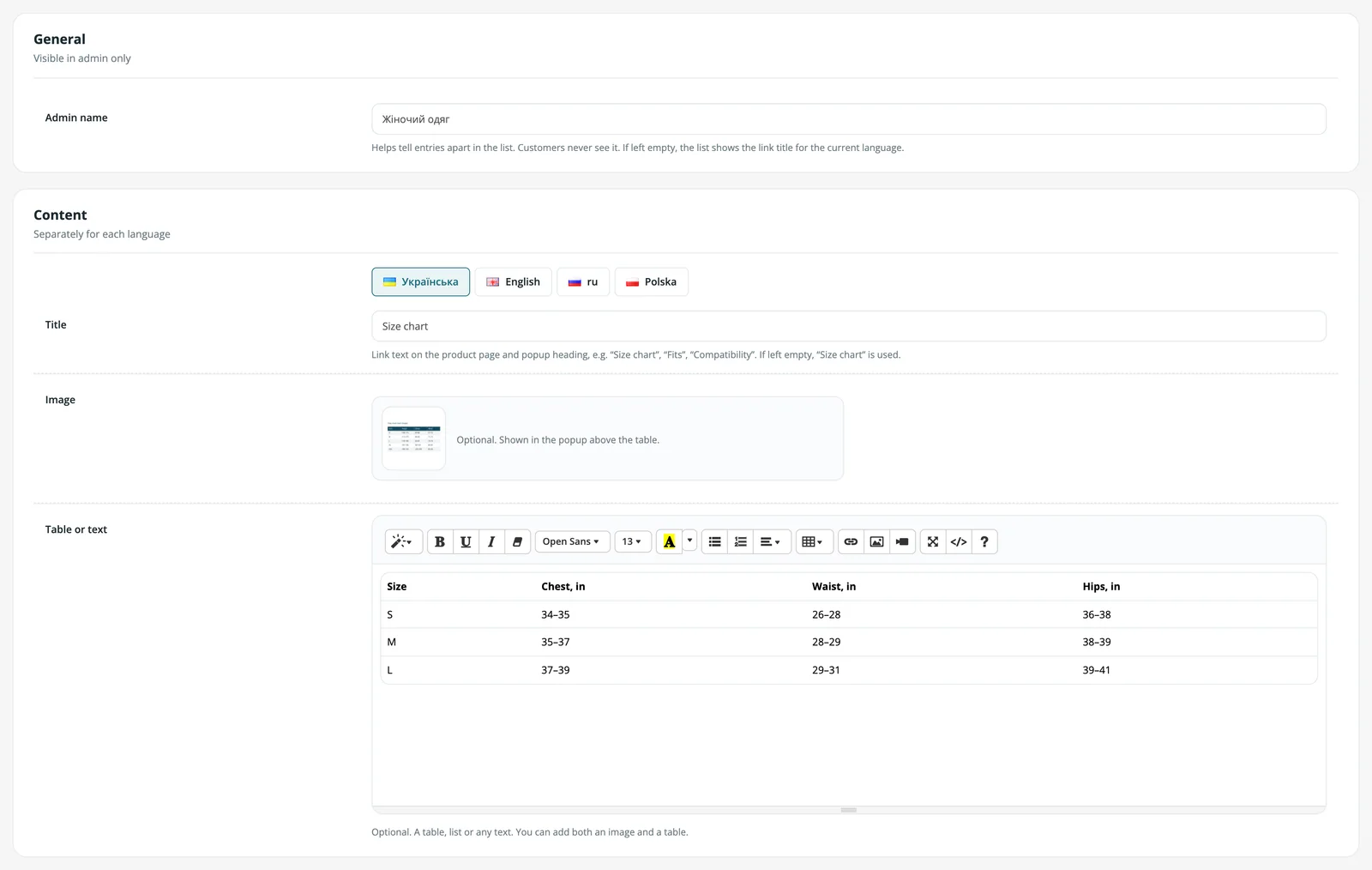Screen dimensions: 1372x870
Task: Click the '26–28' waist cell
Action: [x=942, y=614]
